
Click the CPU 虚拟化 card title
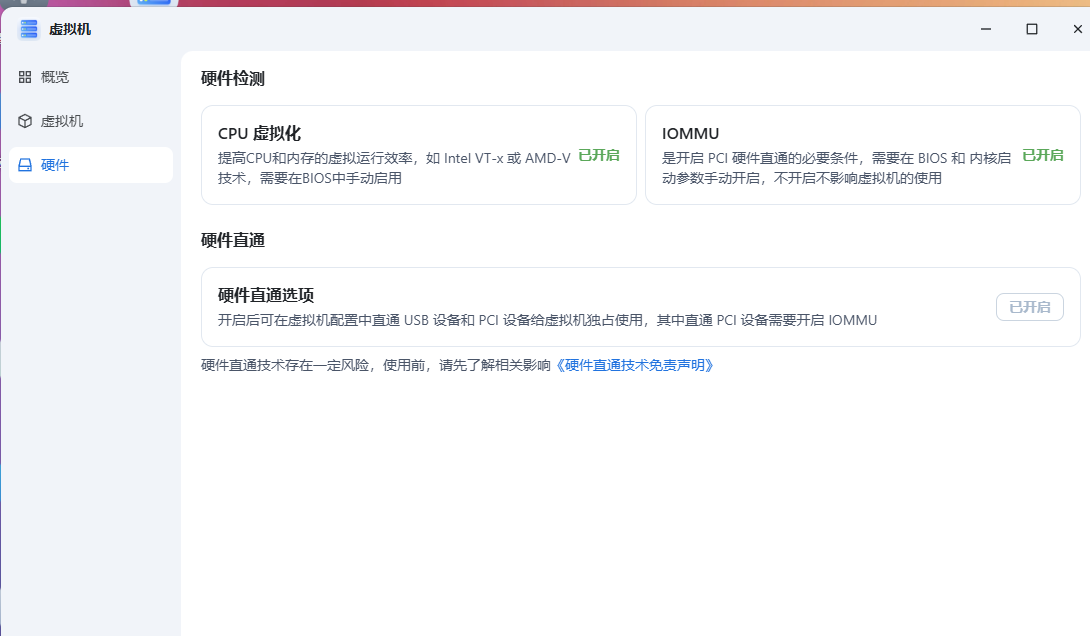pyautogui.click(x=259, y=133)
